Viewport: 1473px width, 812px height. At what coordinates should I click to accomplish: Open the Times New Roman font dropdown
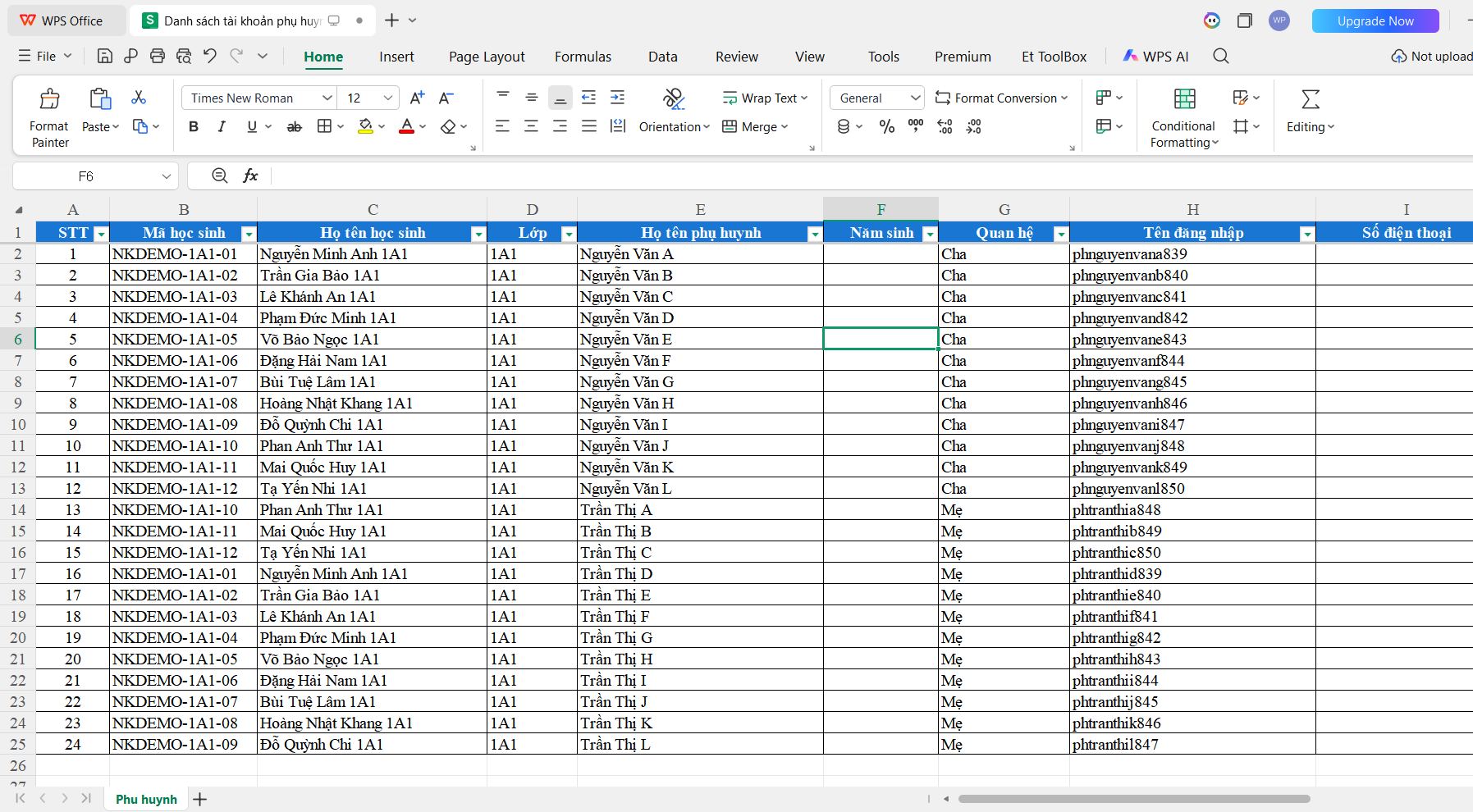point(327,98)
